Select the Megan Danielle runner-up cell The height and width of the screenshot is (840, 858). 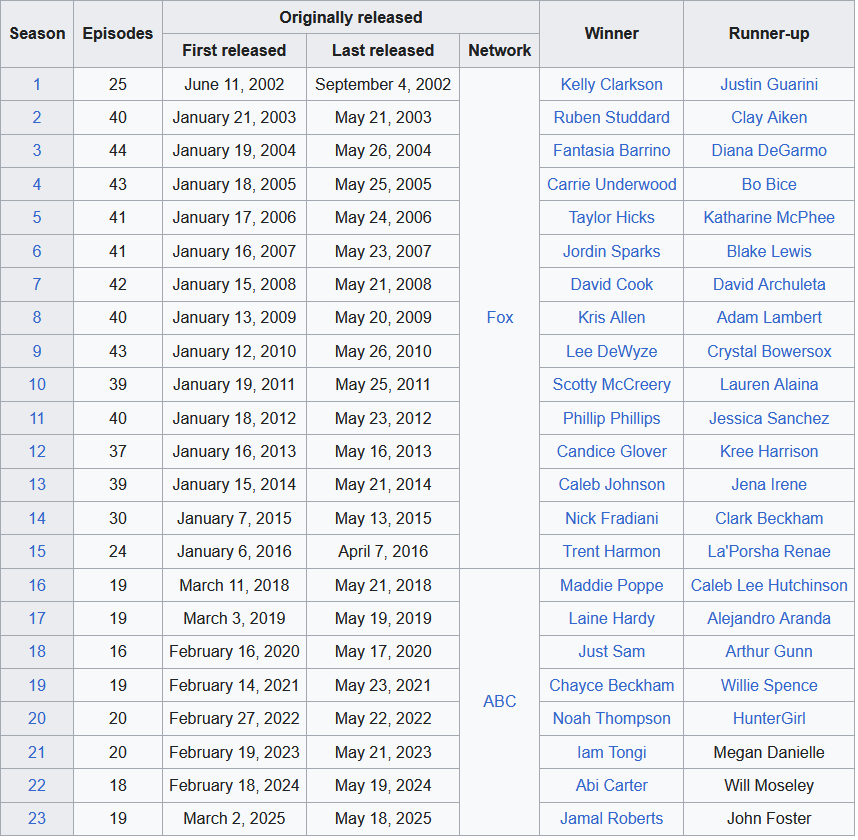[769, 752]
